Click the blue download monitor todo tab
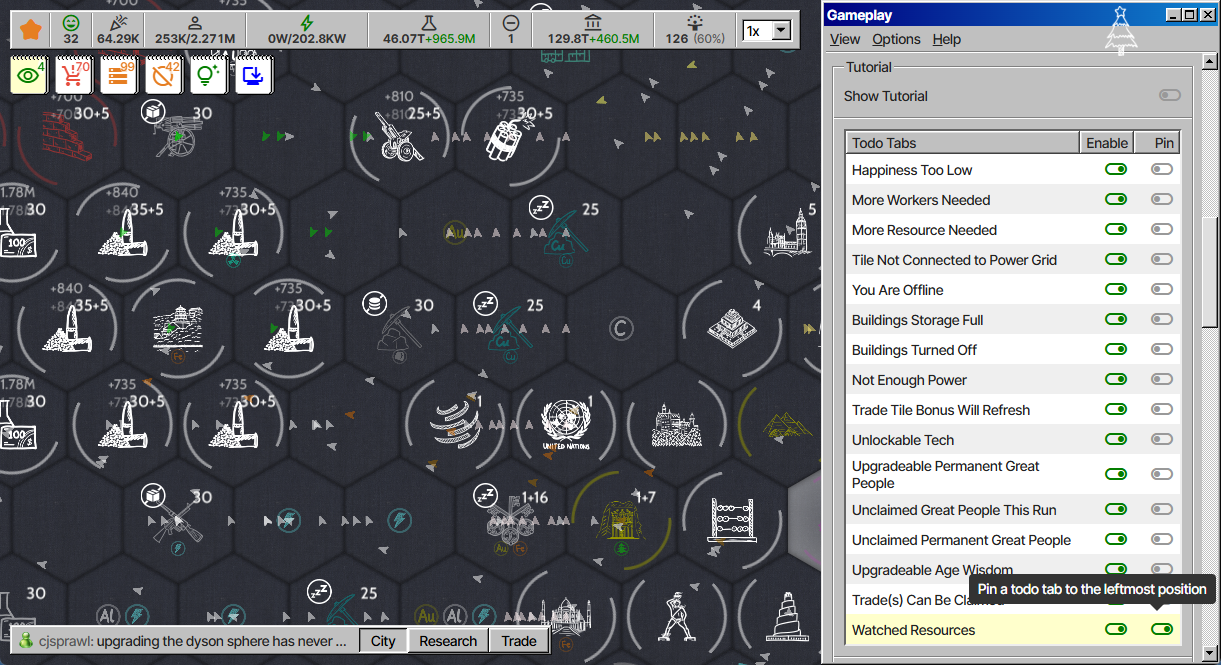Viewport: 1221px width, 665px height. pyautogui.click(x=253, y=76)
